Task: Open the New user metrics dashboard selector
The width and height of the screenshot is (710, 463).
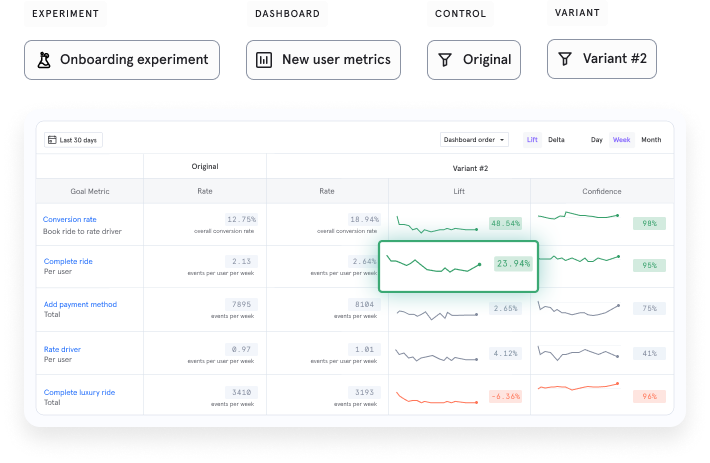Action: coord(323,60)
